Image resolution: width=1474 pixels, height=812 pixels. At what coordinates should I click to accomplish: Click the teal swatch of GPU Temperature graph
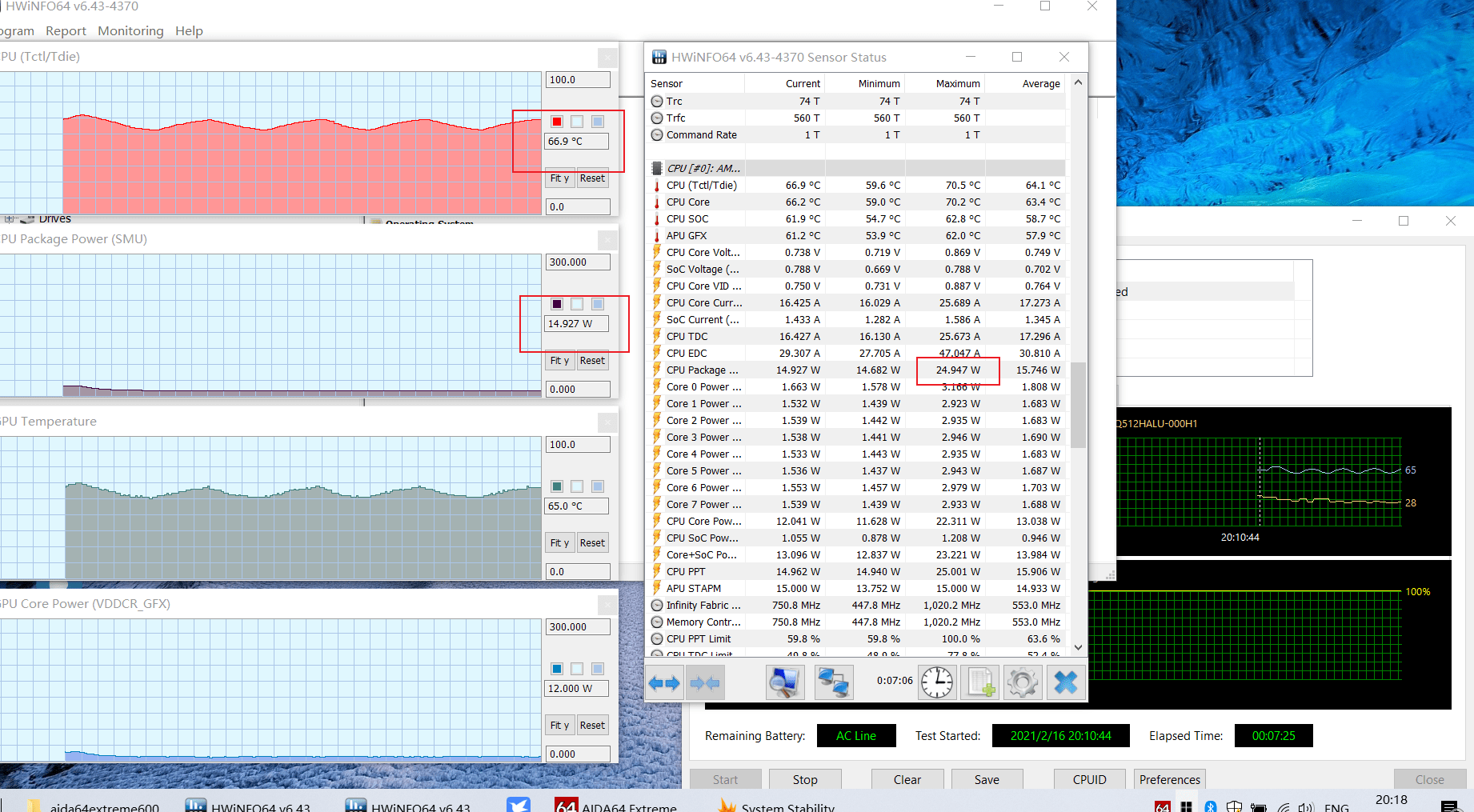coord(557,486)
